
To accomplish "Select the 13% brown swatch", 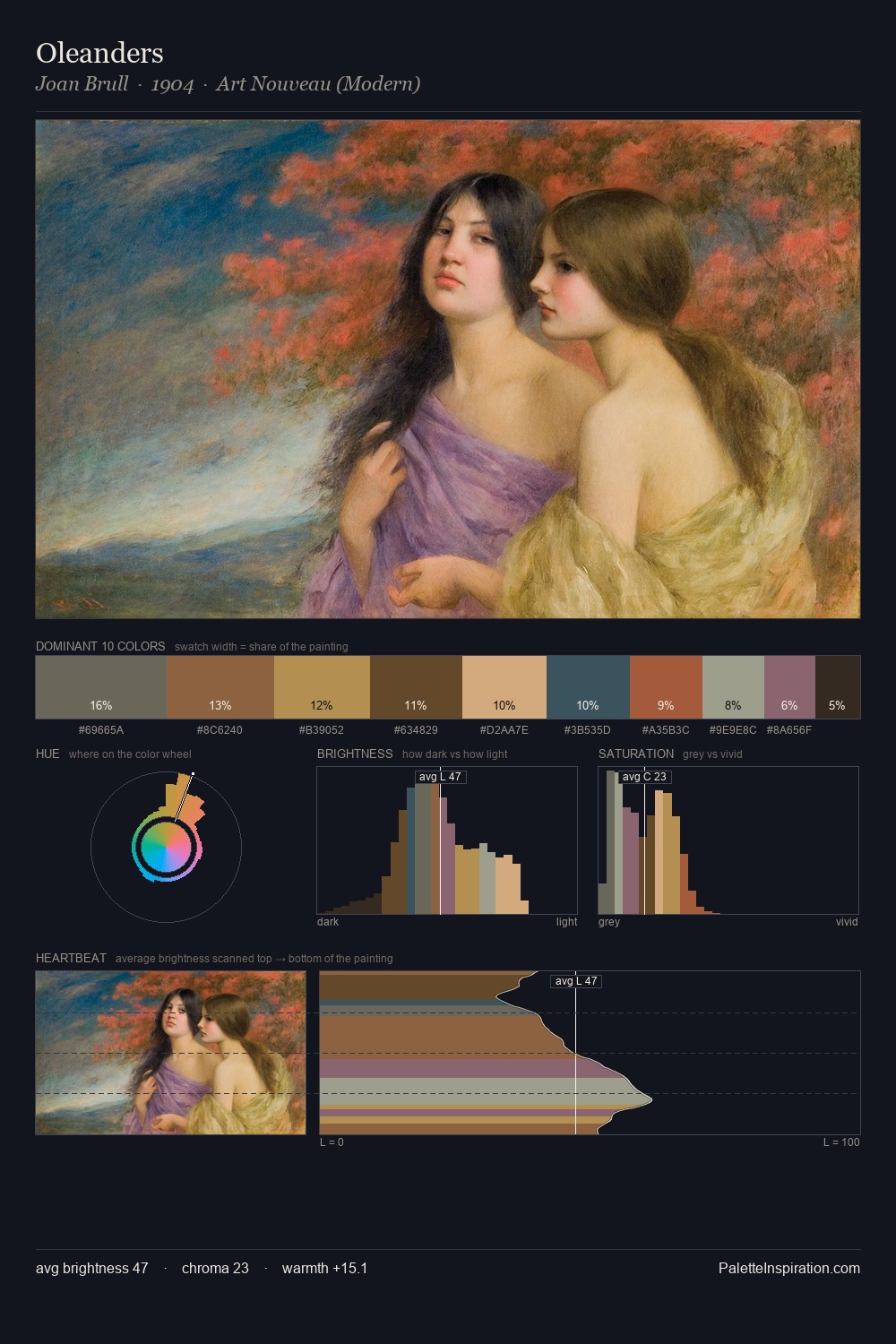I will coord(220,687).
